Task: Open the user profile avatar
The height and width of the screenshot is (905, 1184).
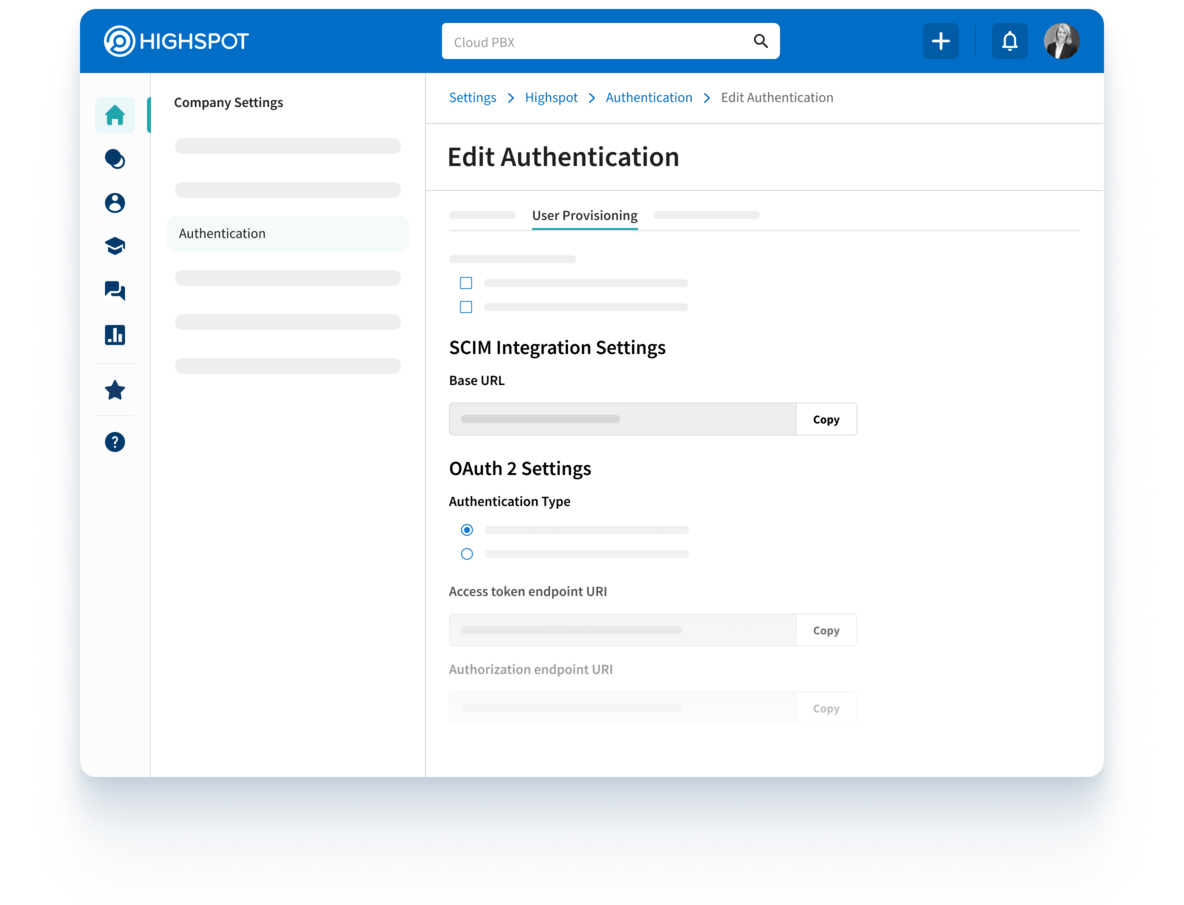Action: (1062, 41)
